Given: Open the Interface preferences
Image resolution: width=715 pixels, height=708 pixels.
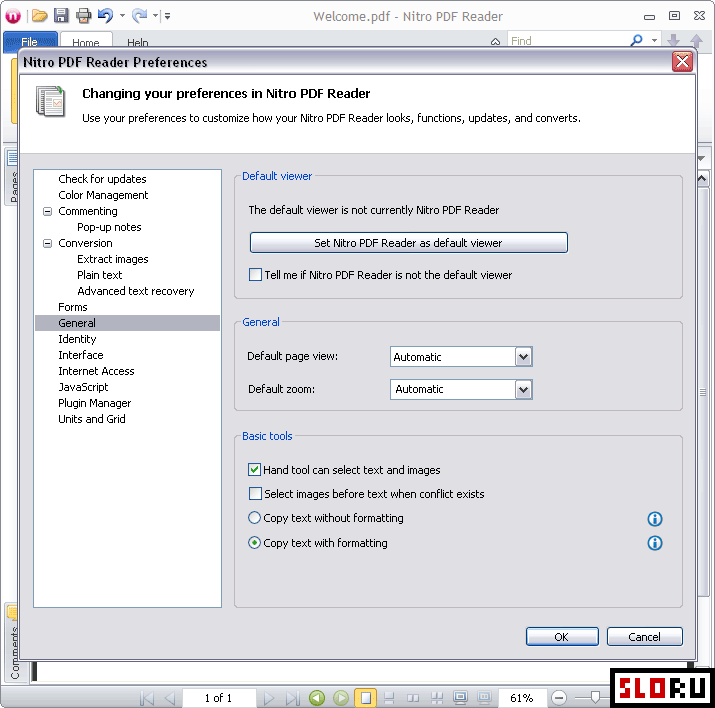Looking at the screenshot, I should (x=81, y=355).
